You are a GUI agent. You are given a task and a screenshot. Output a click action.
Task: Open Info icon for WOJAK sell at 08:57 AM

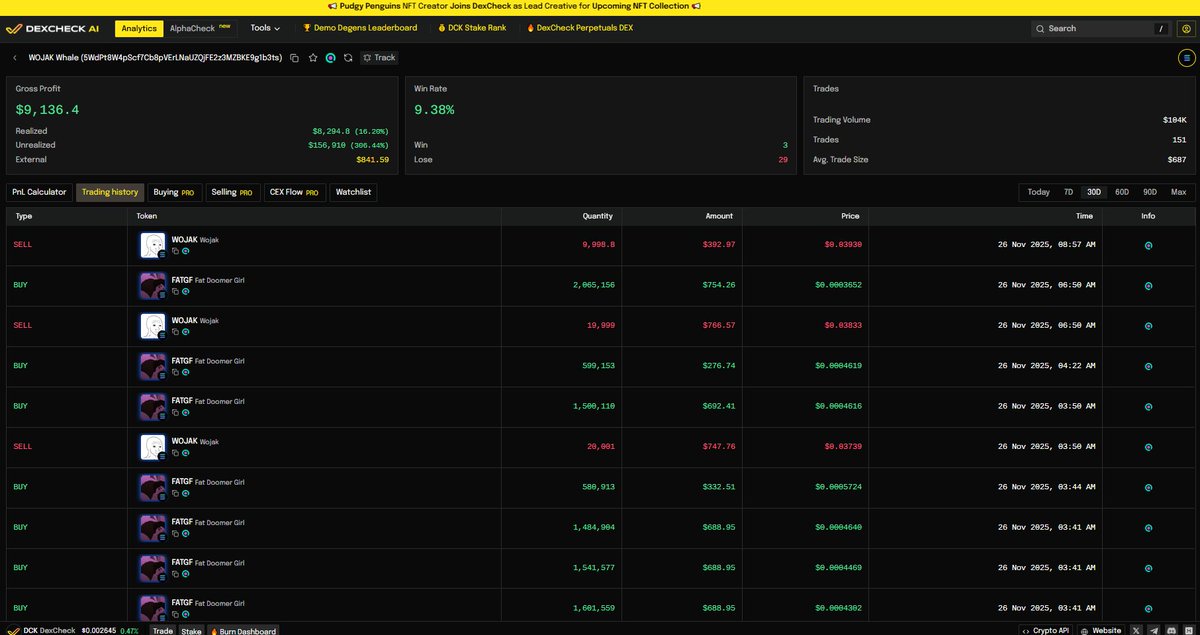coord(1148,244)
